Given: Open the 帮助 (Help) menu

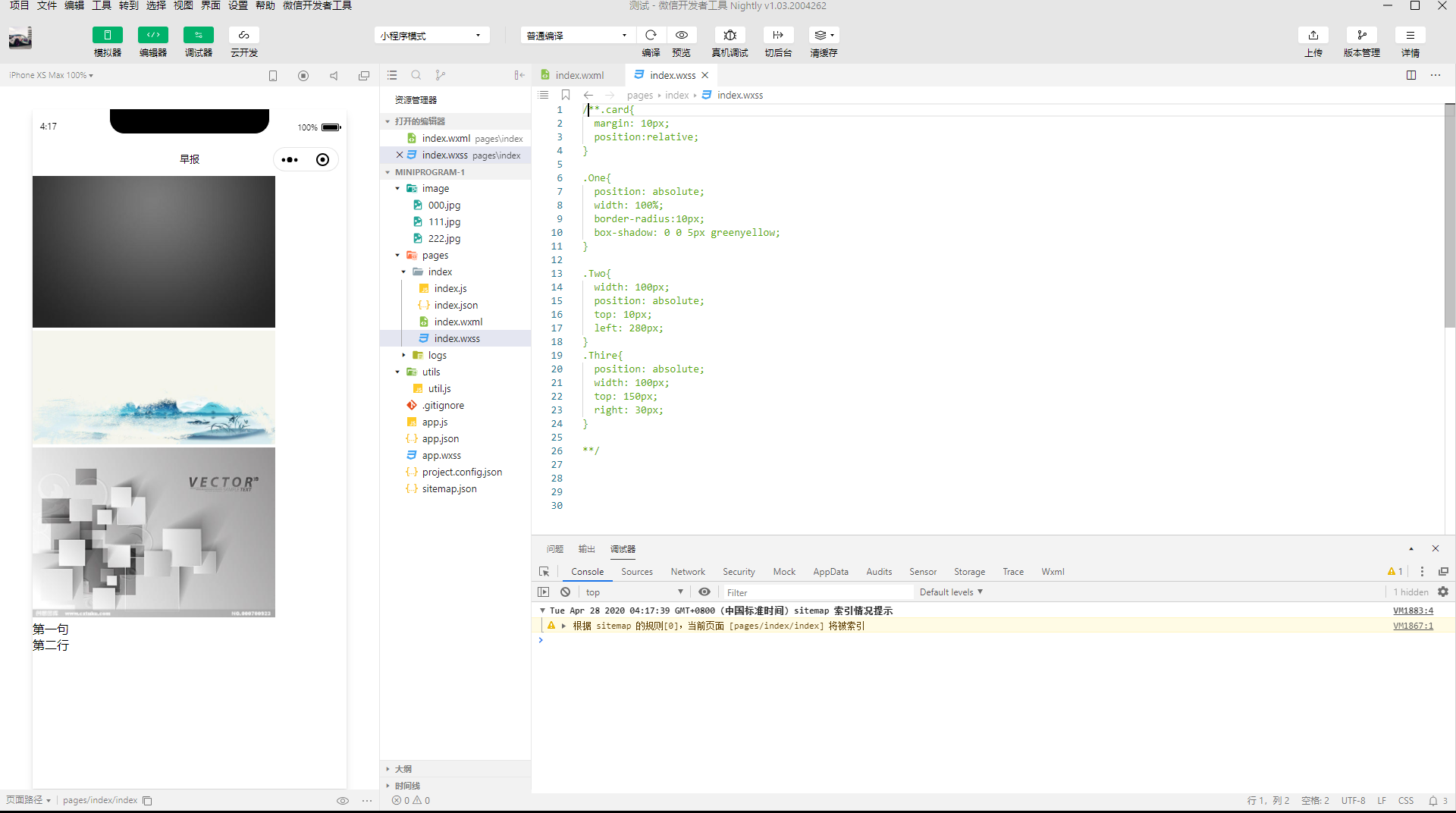Looking at the screenshot, I should click(x=265, y=5).
